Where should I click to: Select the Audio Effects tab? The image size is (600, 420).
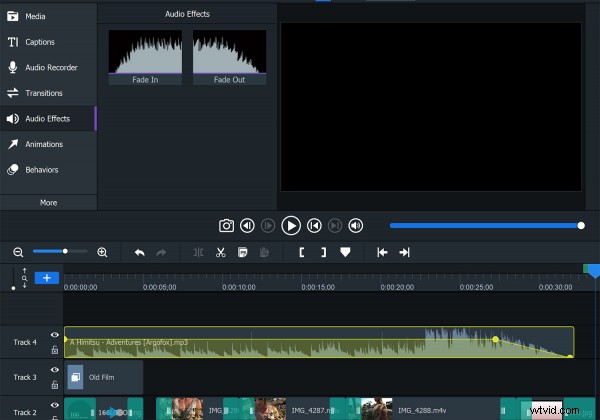[x=48, y=119]
